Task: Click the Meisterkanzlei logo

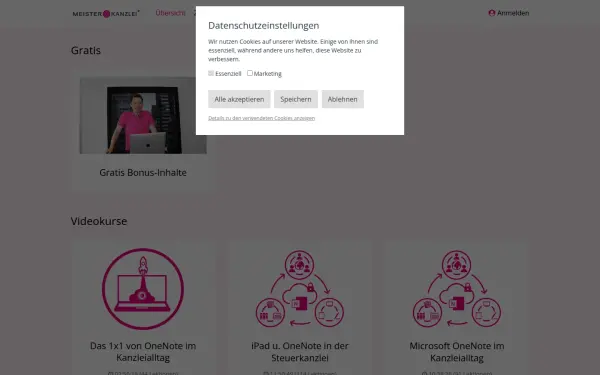Action: tap(106, 14)
